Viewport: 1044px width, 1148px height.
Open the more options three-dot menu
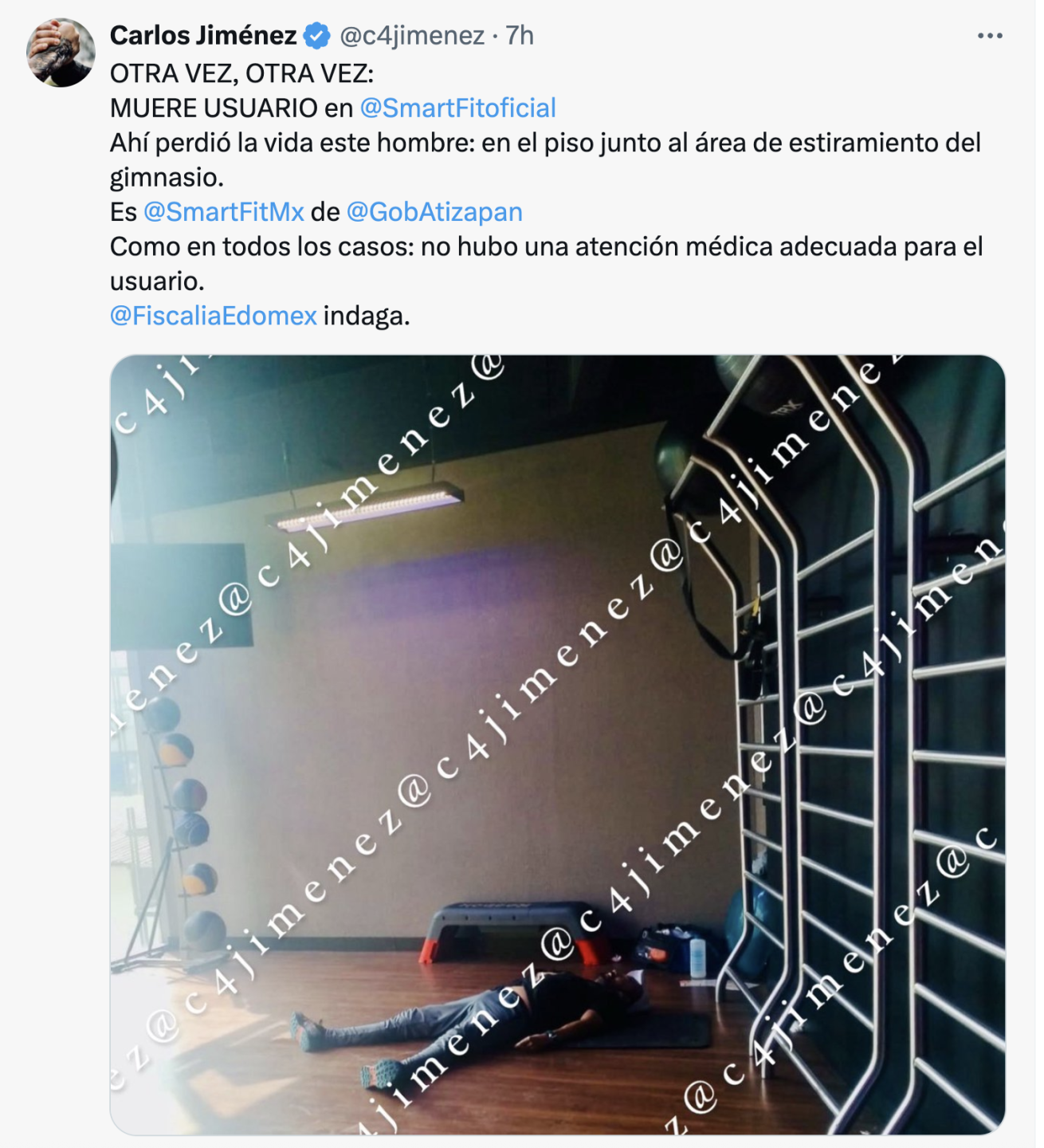click(989, 36)
